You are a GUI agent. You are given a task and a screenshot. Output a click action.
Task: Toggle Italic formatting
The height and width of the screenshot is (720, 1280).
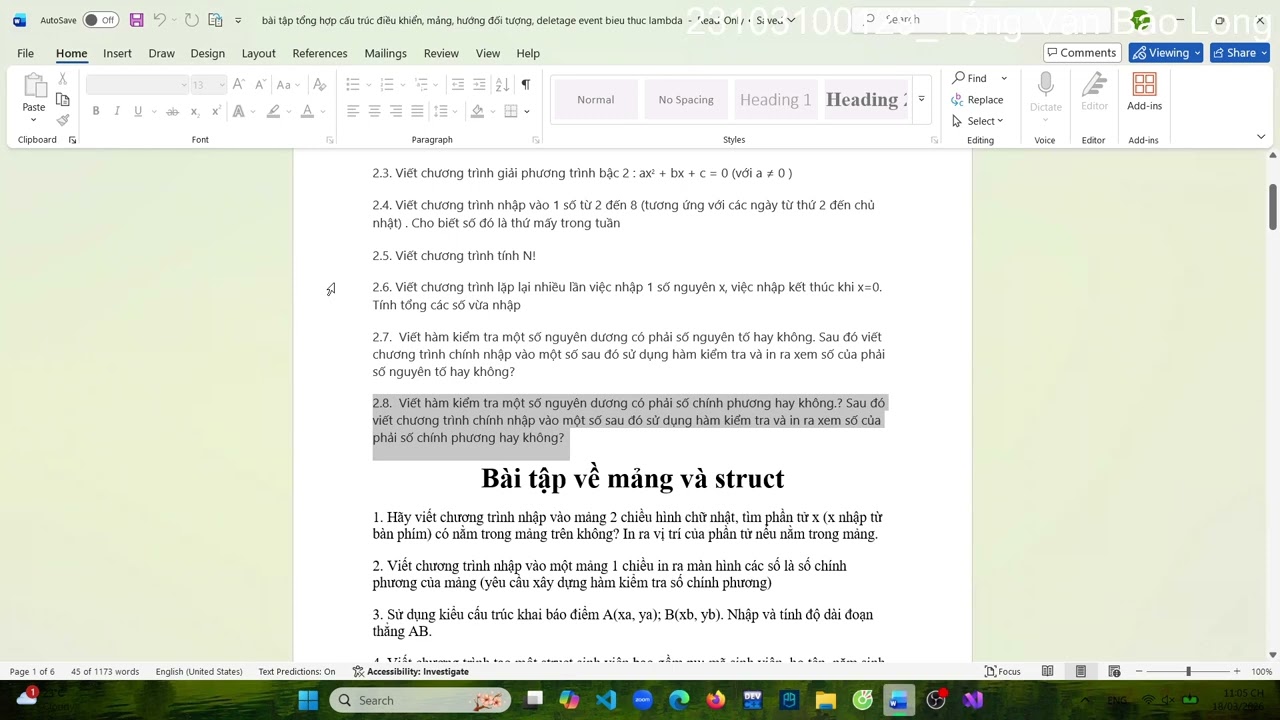[117, 111]
